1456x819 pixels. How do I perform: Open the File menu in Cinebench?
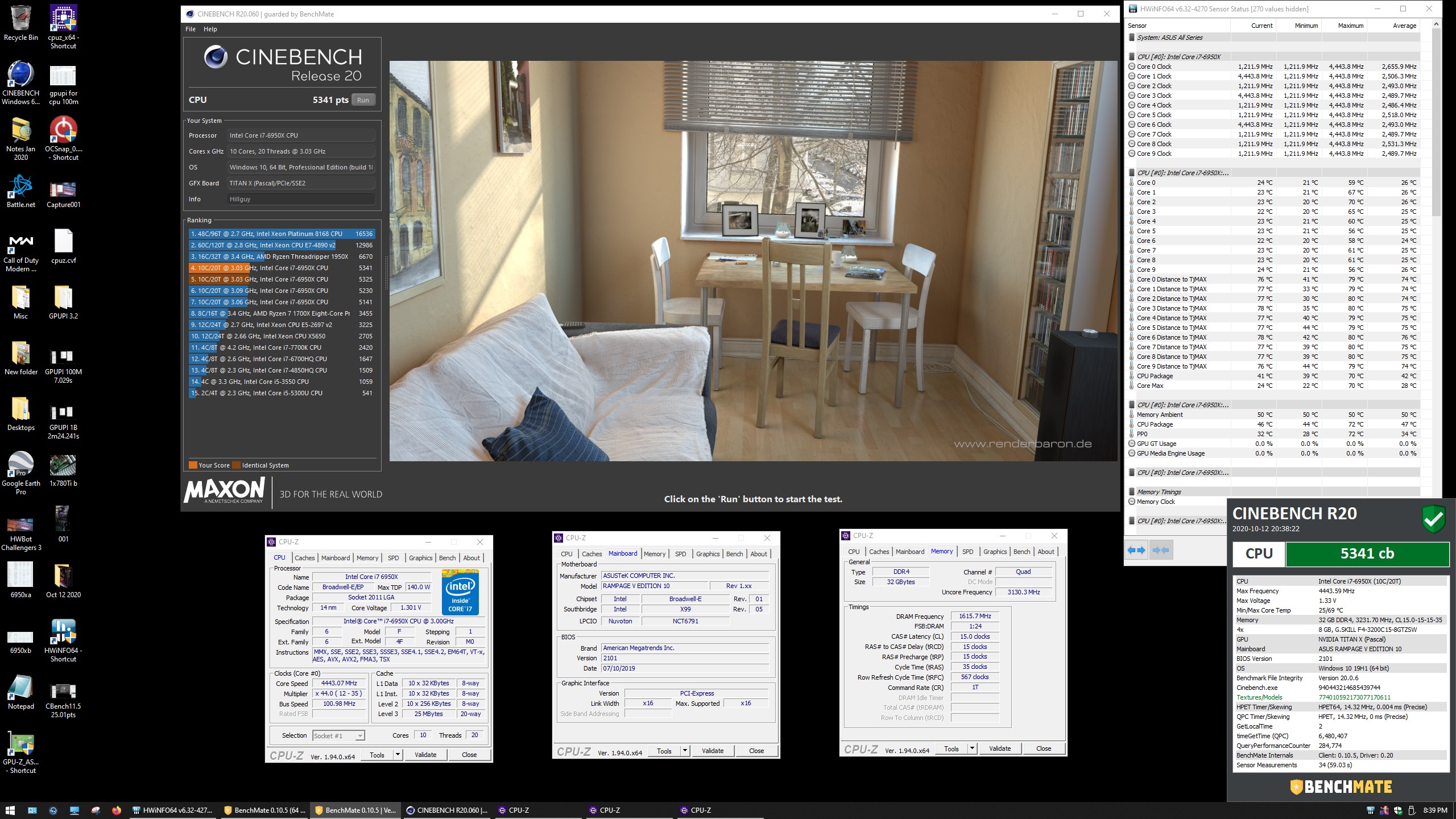(x=191, y=29)
